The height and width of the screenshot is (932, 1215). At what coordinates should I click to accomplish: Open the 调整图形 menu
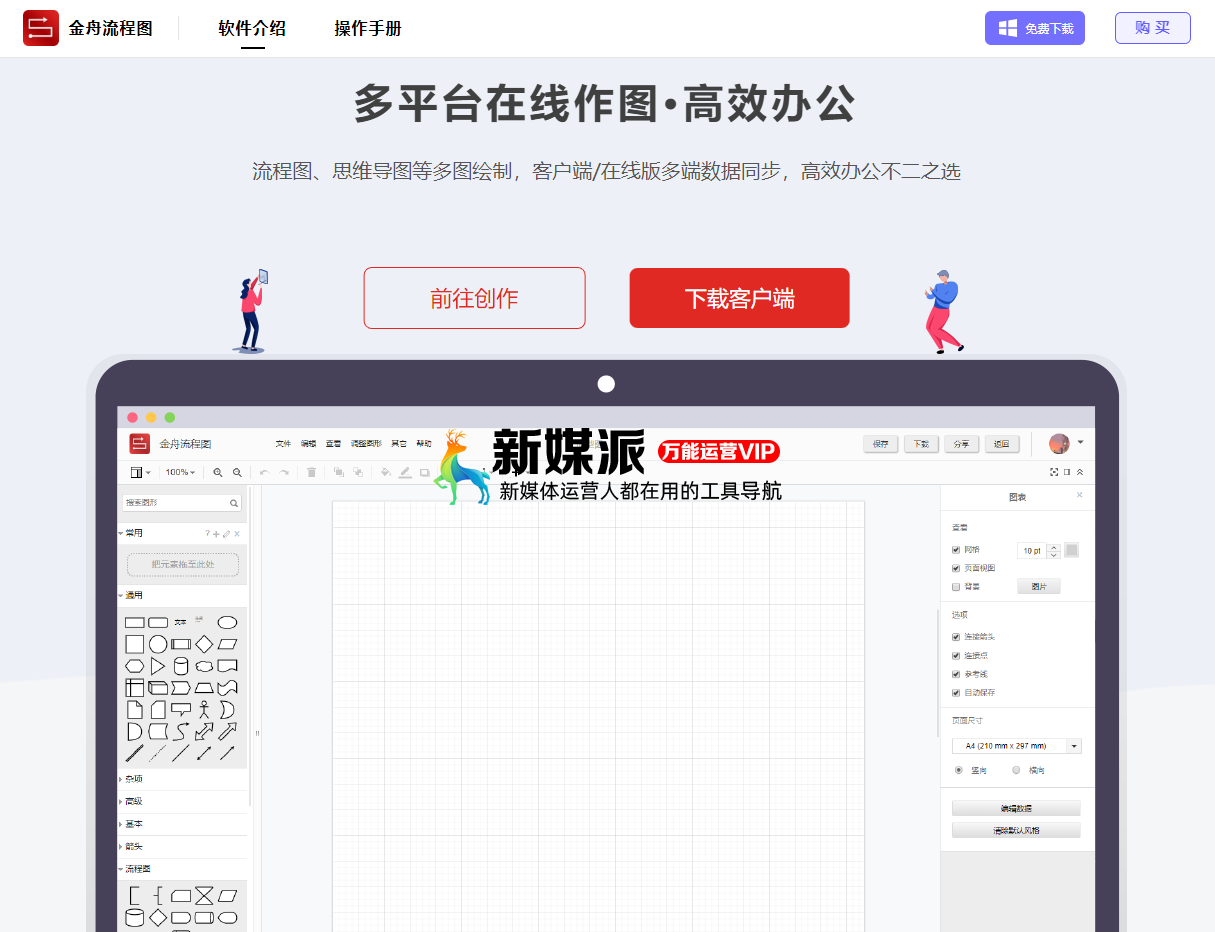[366, 444]
